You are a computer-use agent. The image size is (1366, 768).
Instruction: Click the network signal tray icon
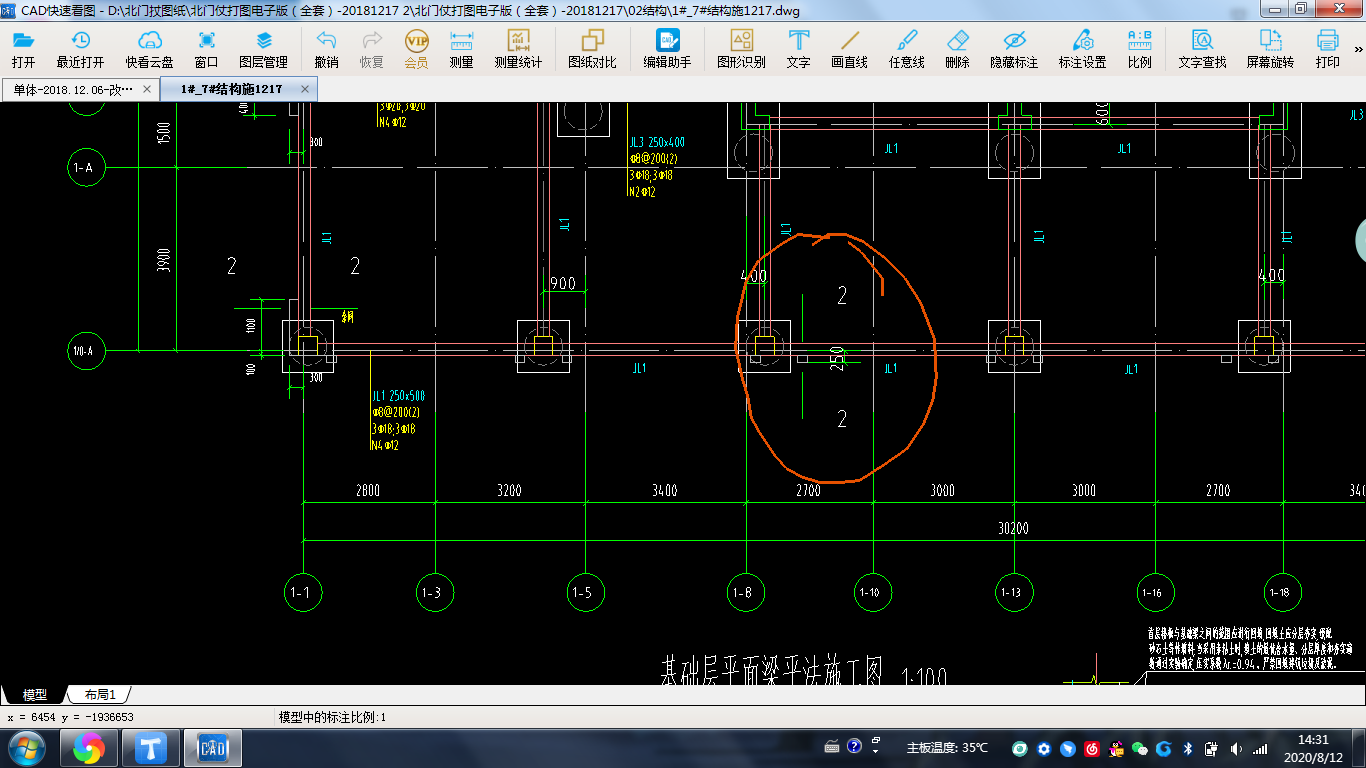[1260, 748]
